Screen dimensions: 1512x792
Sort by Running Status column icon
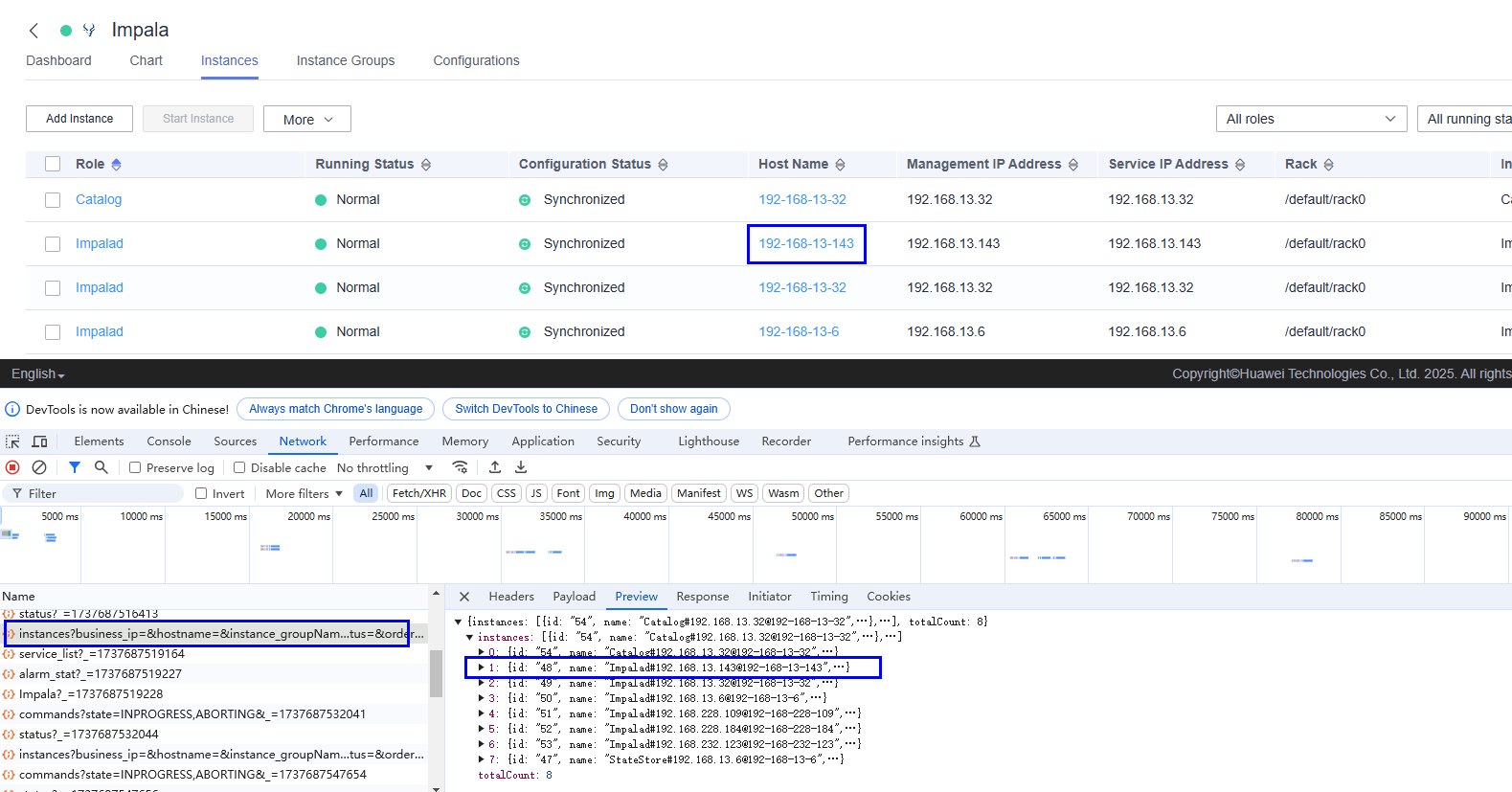426,165
